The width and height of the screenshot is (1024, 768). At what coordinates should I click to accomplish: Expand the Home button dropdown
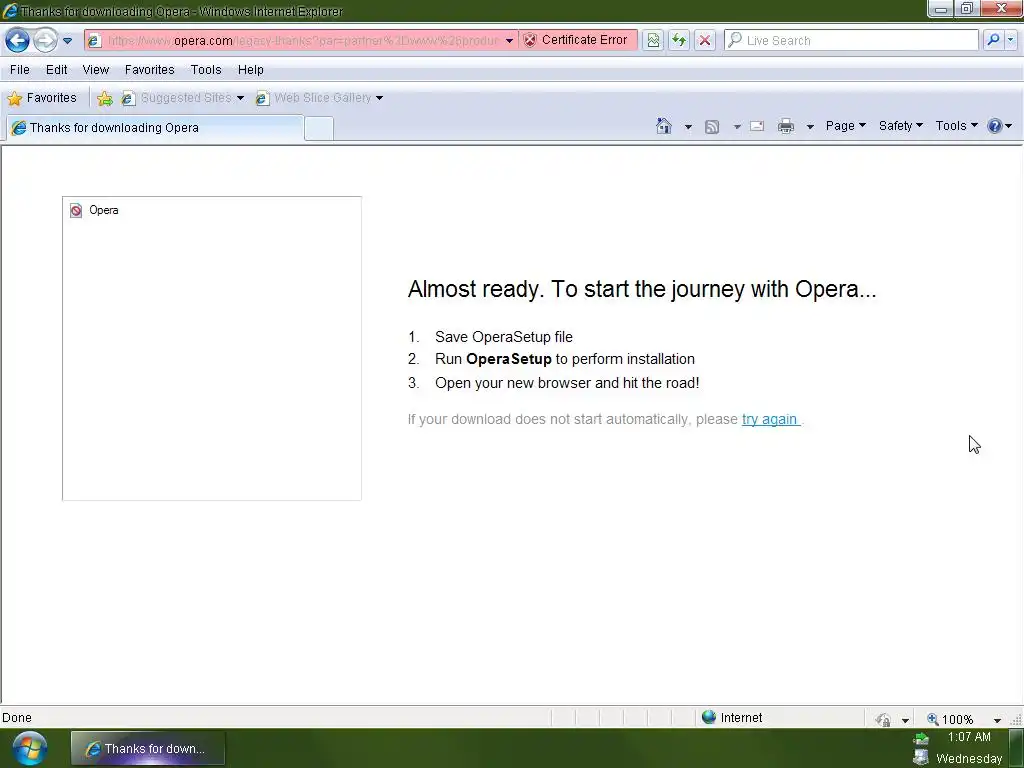(688, 127)
